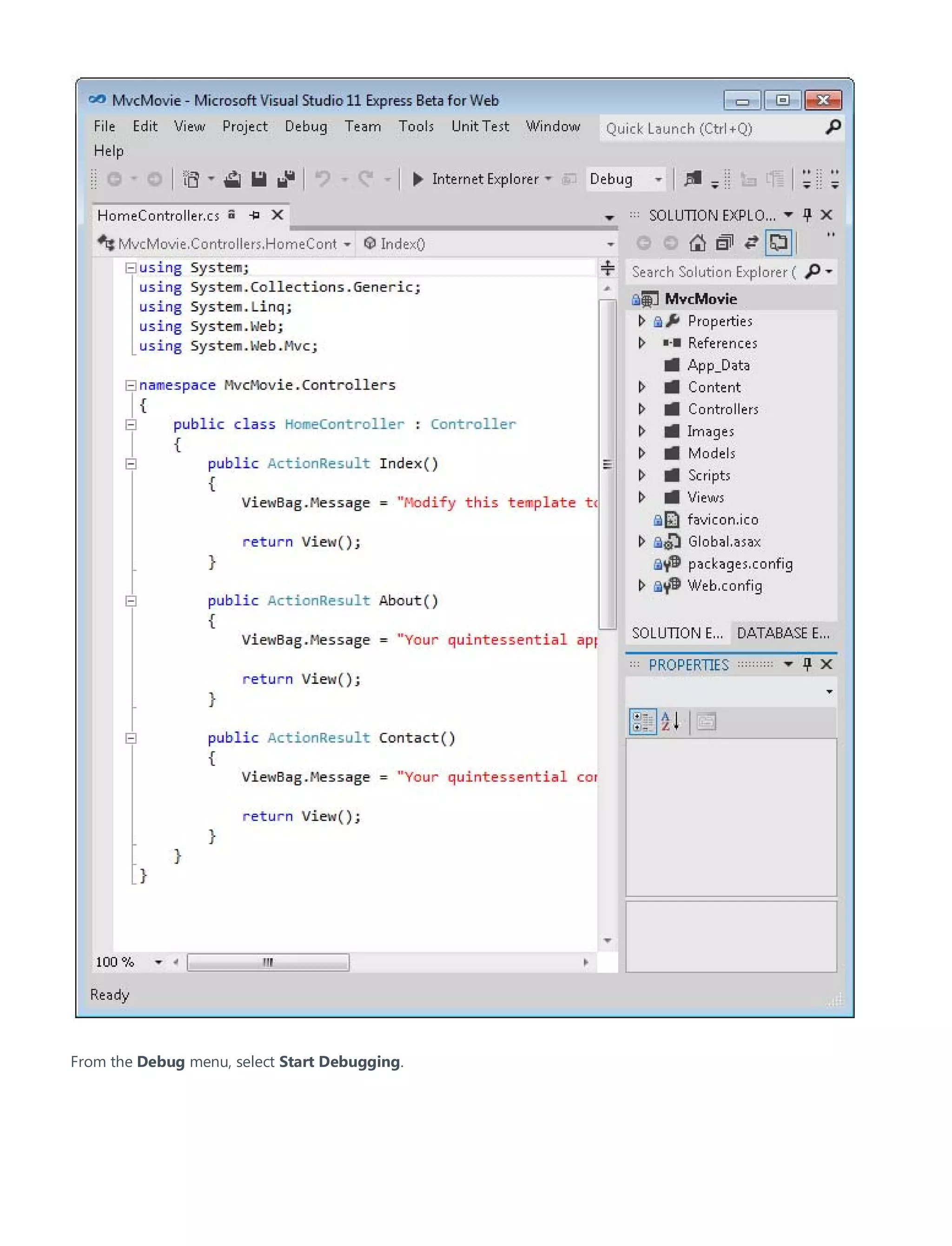
Task: Collapse the using directives block
Action: click(x=130, y=267)
